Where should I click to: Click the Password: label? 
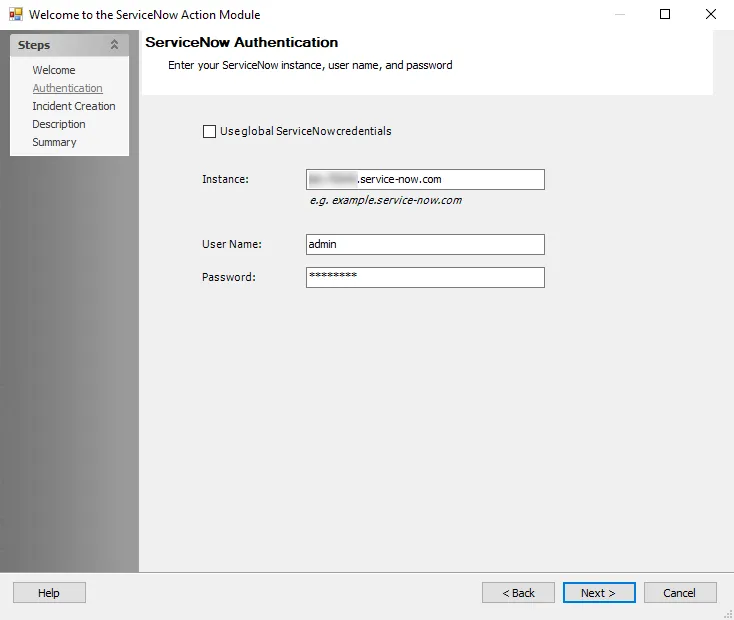coord(229,277)
